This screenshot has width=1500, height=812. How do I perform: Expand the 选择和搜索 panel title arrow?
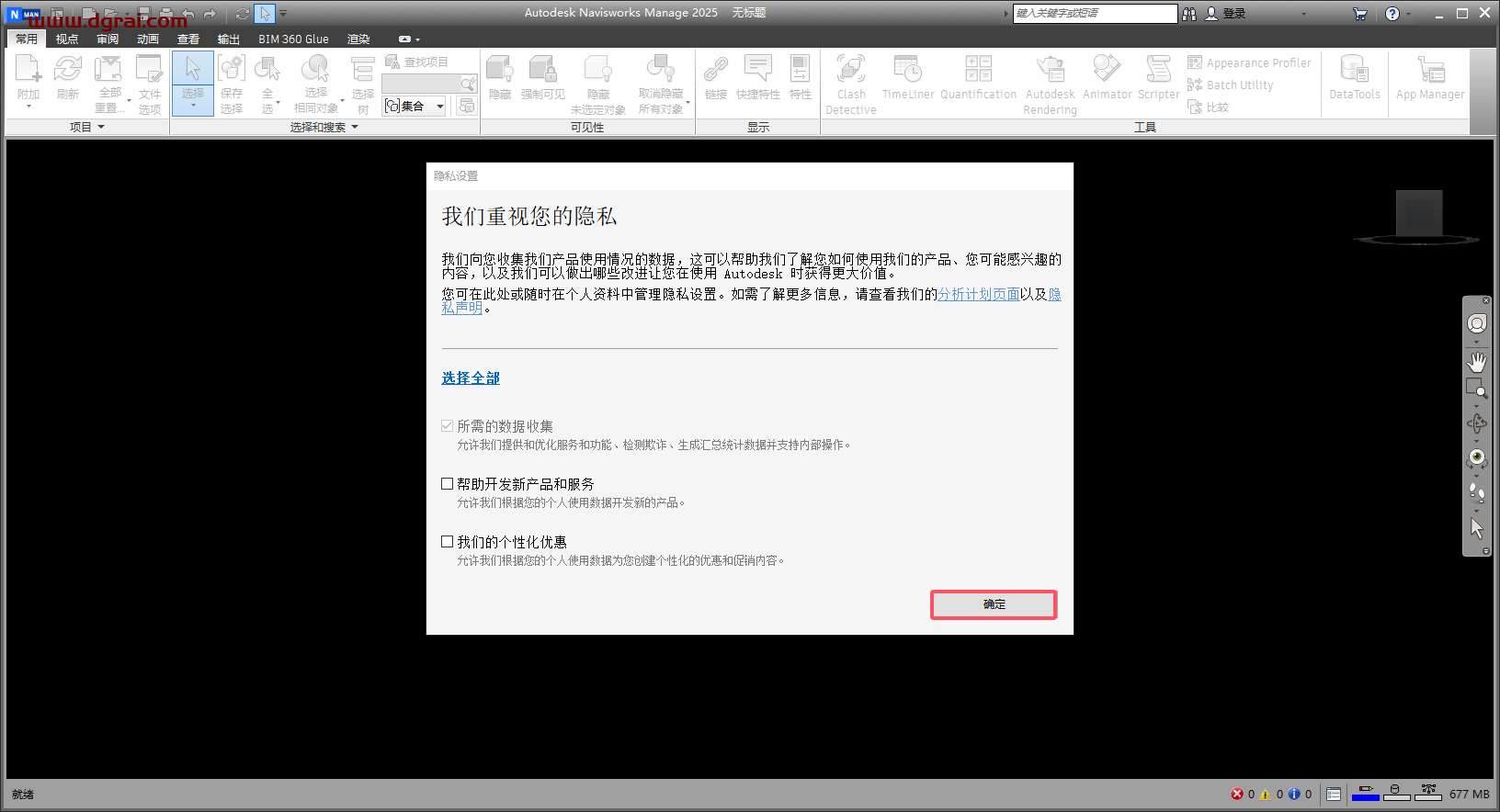[x=355, y=127]
